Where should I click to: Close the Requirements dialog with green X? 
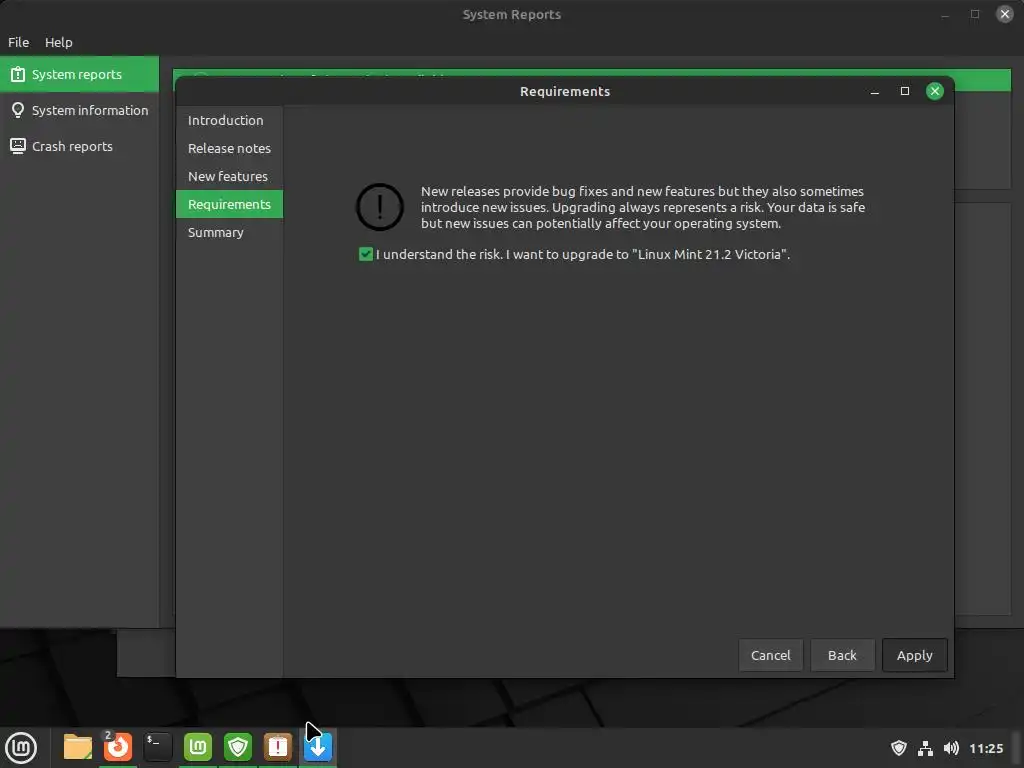click(x=935, y=91)
